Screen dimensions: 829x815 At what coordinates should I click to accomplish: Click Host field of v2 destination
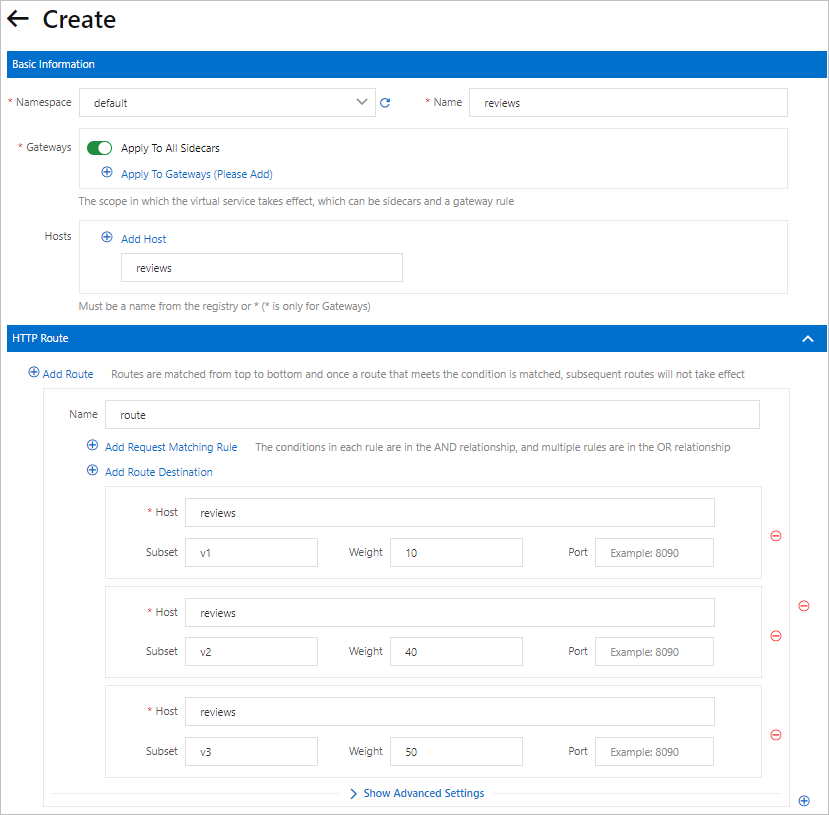click(x=449, y=613)
